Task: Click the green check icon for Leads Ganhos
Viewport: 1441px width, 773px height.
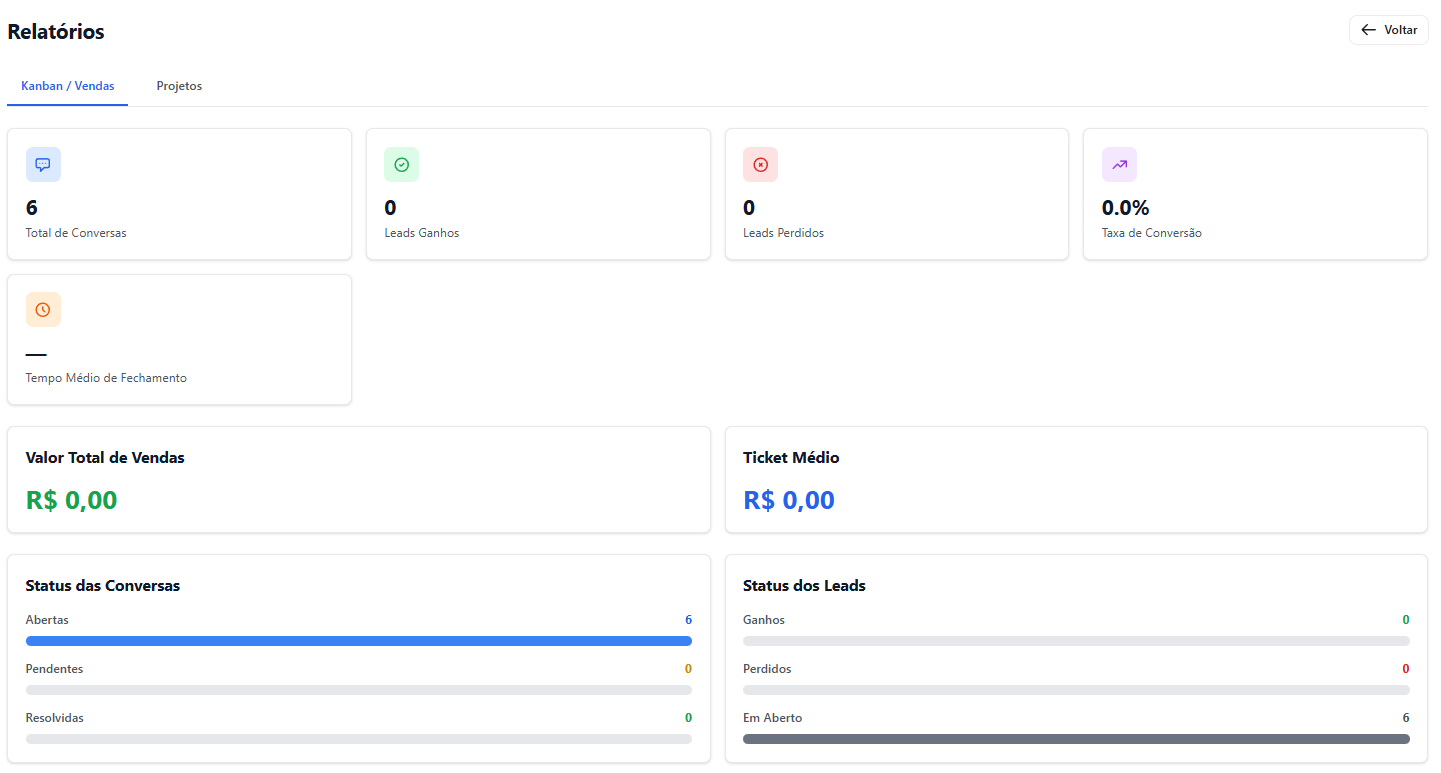Action: 402,164
